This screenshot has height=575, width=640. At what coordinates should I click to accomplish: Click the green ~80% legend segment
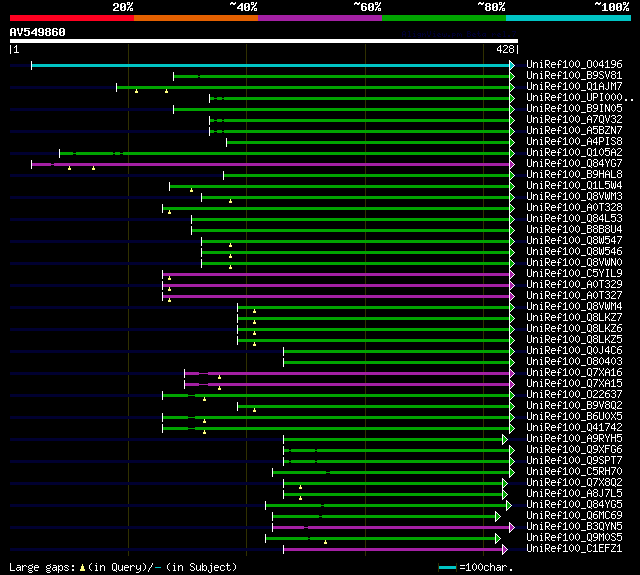(x=444, y=18)
